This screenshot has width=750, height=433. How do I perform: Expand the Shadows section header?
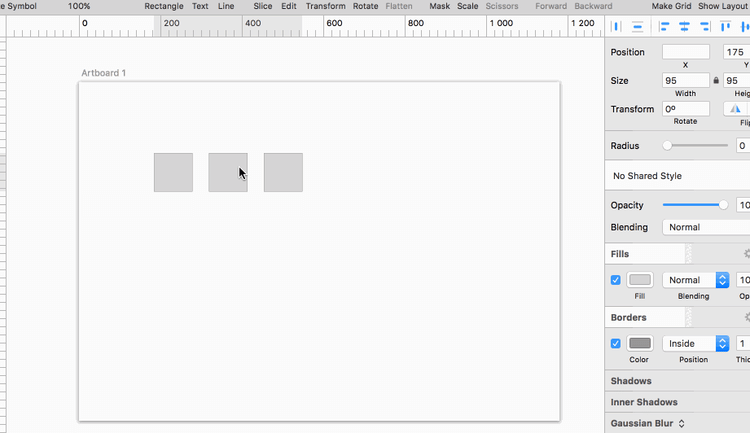click(631, 381)
